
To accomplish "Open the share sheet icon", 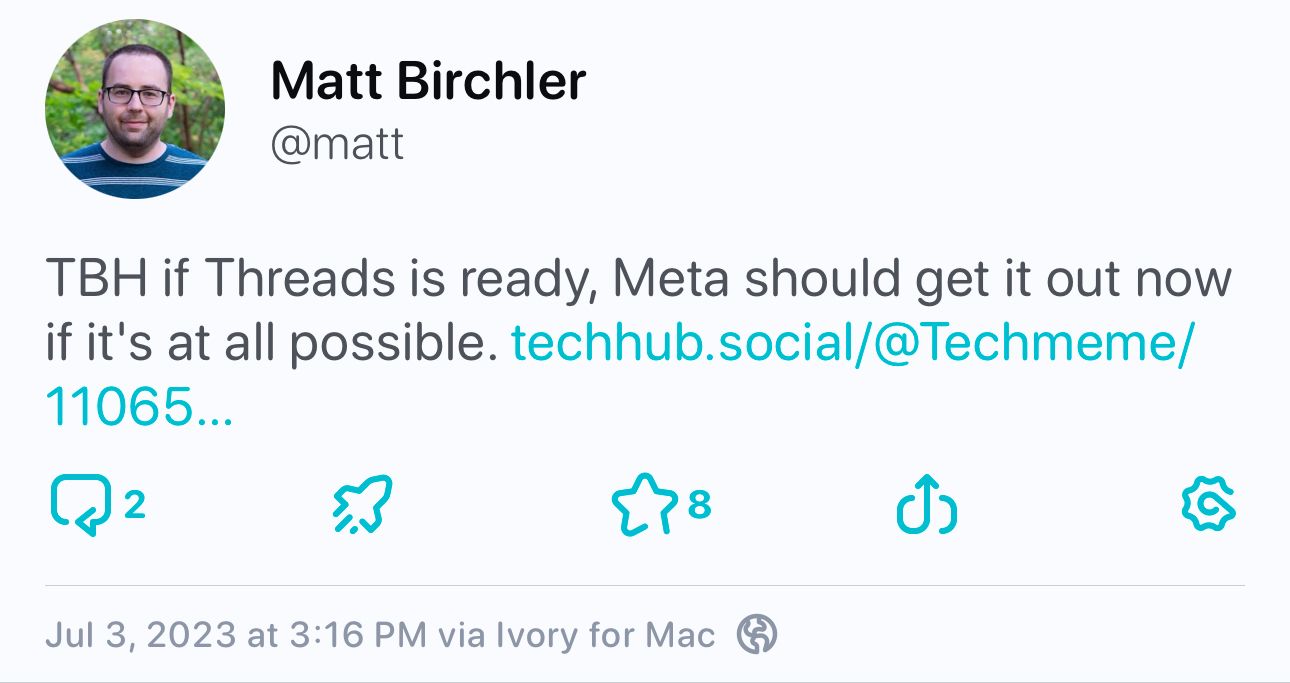I will tap(926, 504).
